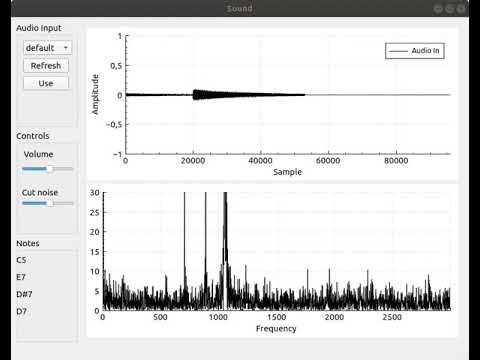This screenshot has width=480, height=360.
Task: Click the Use button
Action: tap(46, 83)
